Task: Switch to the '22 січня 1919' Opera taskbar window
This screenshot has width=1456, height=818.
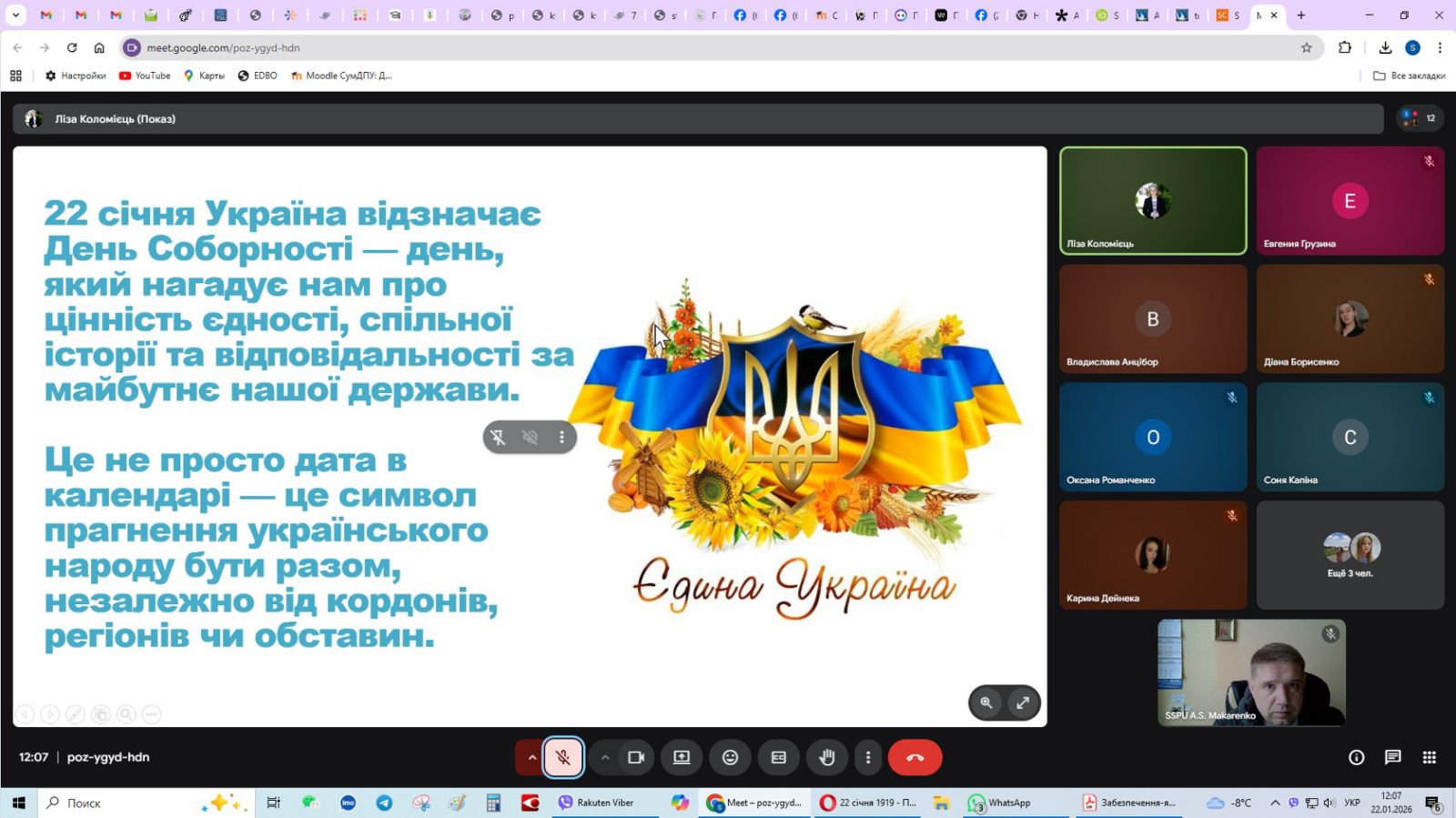Action: [x=869, y=803]
